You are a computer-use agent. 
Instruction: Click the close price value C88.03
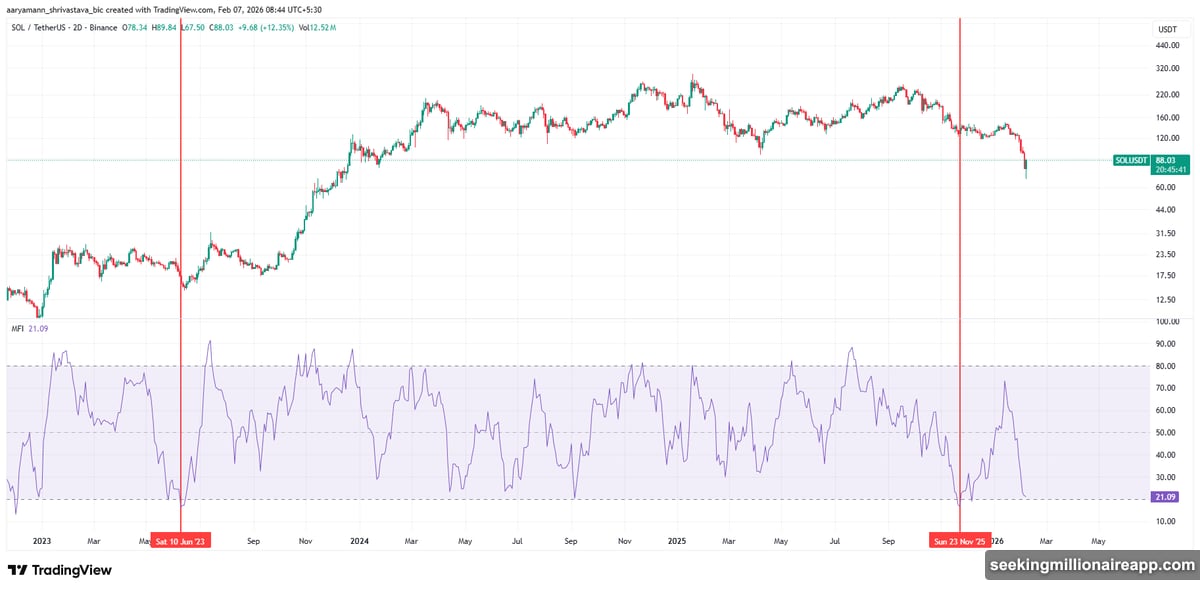218,29
